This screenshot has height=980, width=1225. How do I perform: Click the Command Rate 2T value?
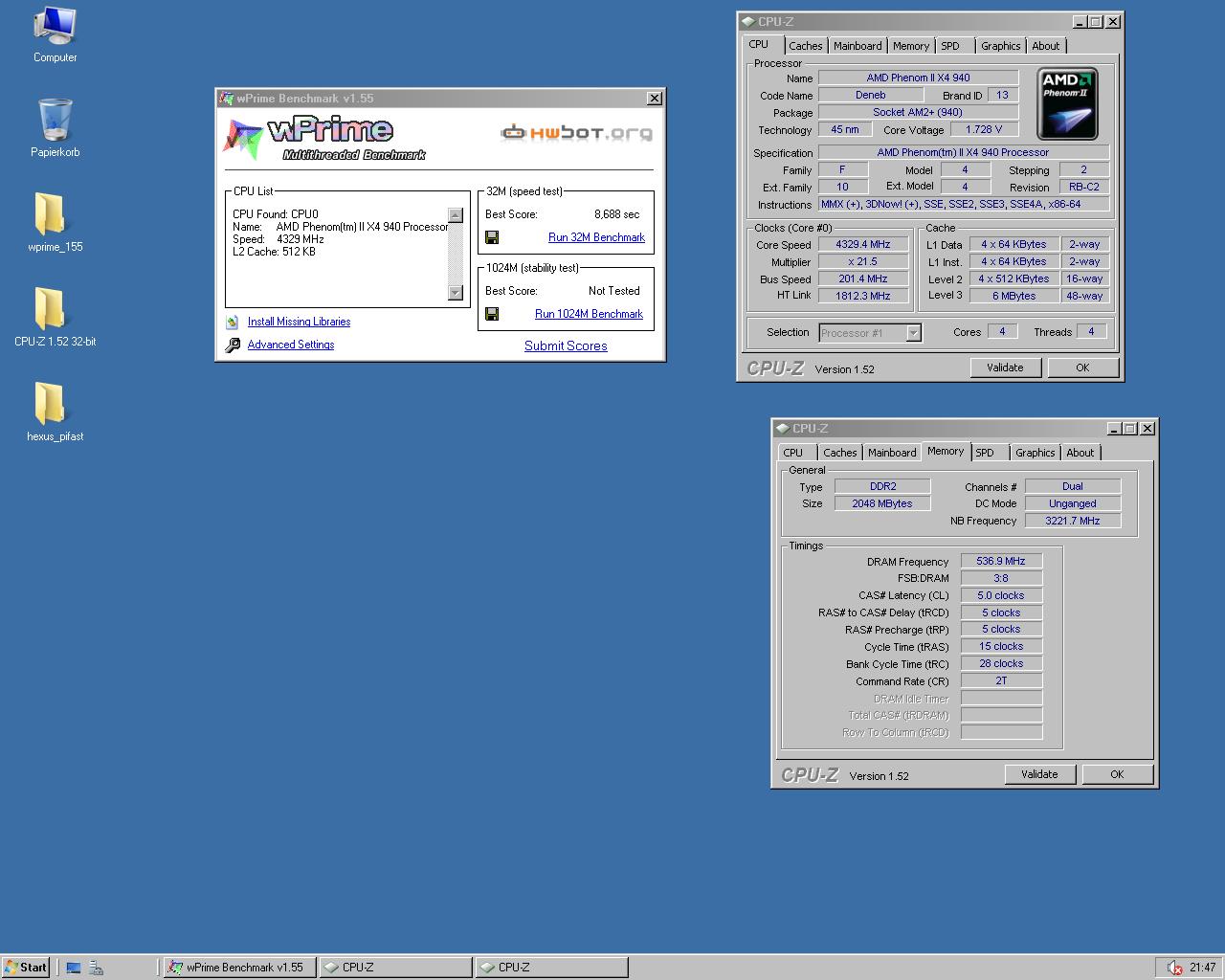[x=1001, y=680]
